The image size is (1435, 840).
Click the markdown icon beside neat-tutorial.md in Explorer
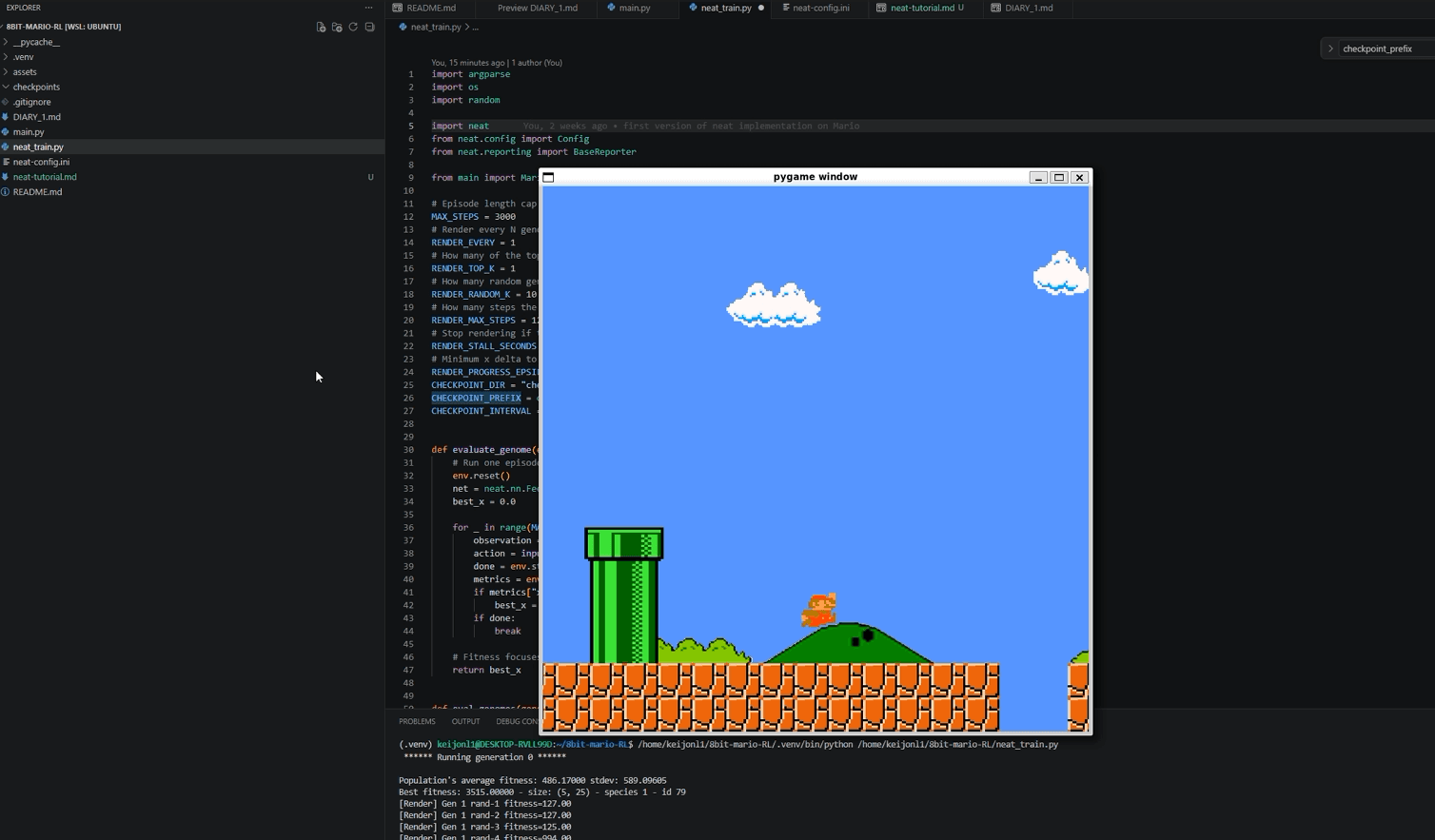6,177
